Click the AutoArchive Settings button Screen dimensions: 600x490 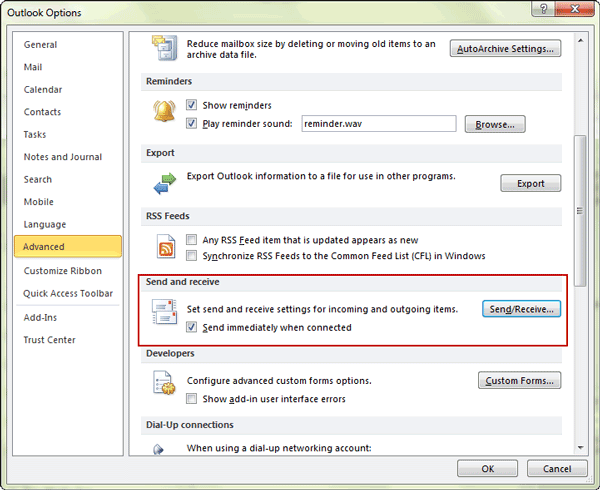(505, 49)
